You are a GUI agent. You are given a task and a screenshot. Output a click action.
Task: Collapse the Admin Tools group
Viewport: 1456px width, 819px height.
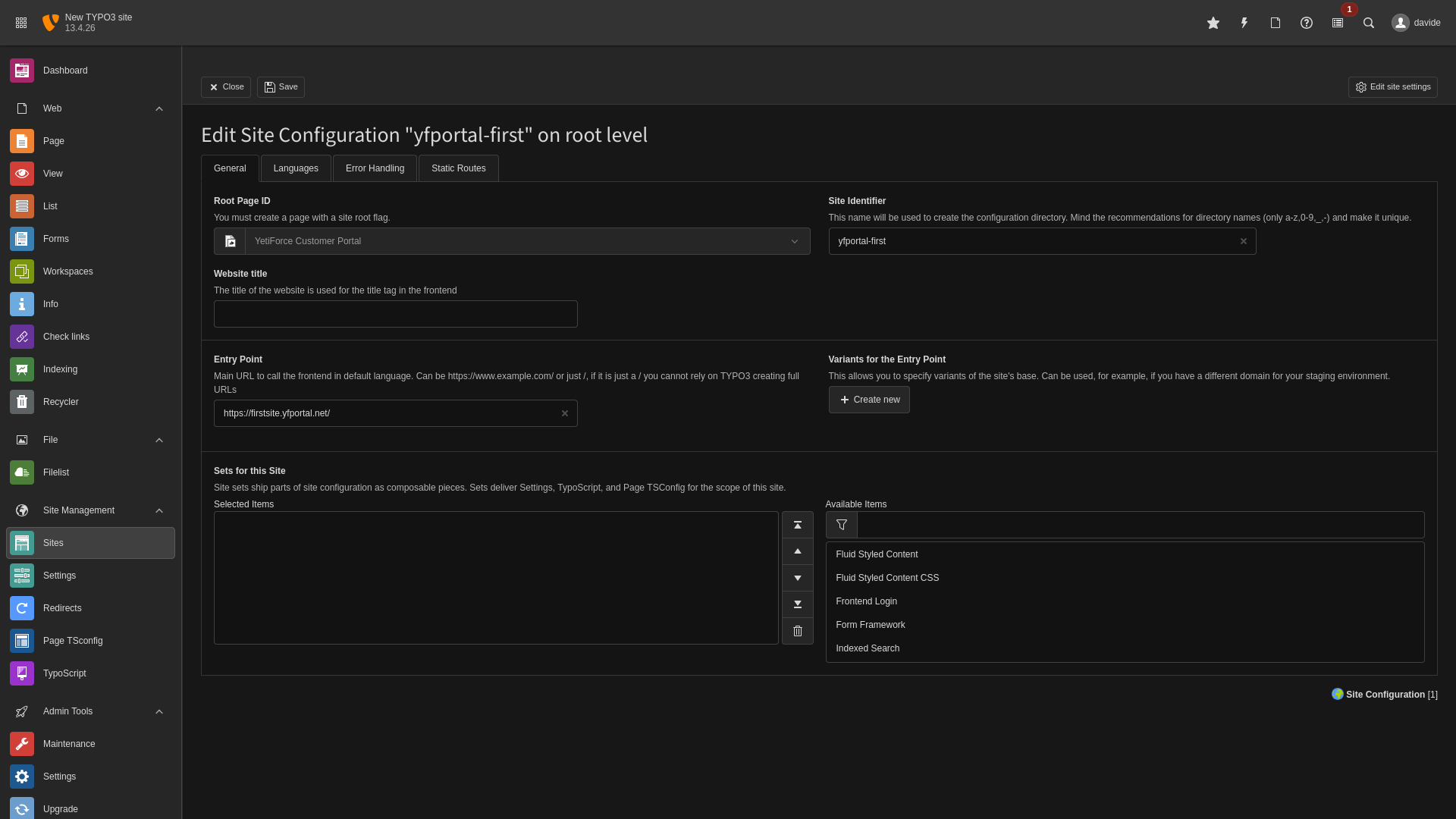pyautogui.click(x=159, y=711)
